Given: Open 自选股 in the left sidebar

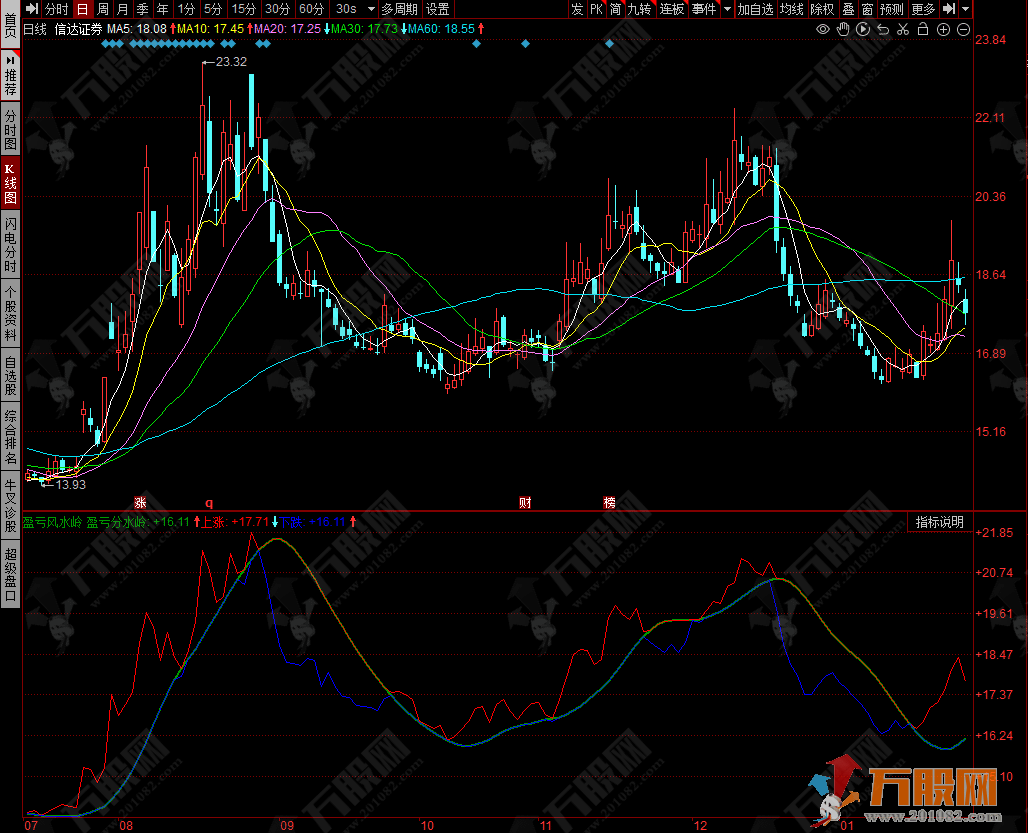Looking at the screenshot, I should (10, 375).
